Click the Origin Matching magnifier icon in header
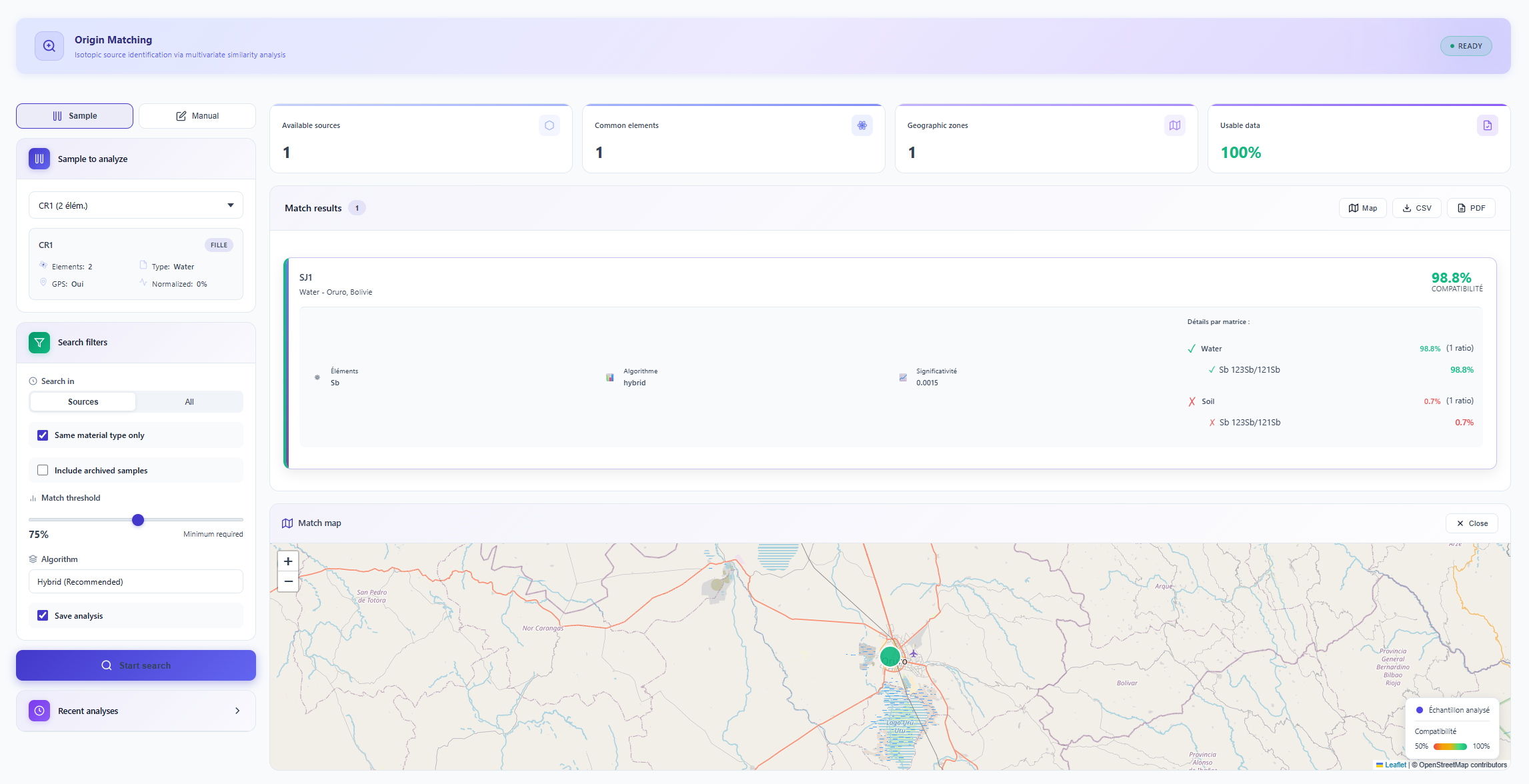Image resolution: width=1529 pixels, height=784 pixels. click(x=49, y=45)
